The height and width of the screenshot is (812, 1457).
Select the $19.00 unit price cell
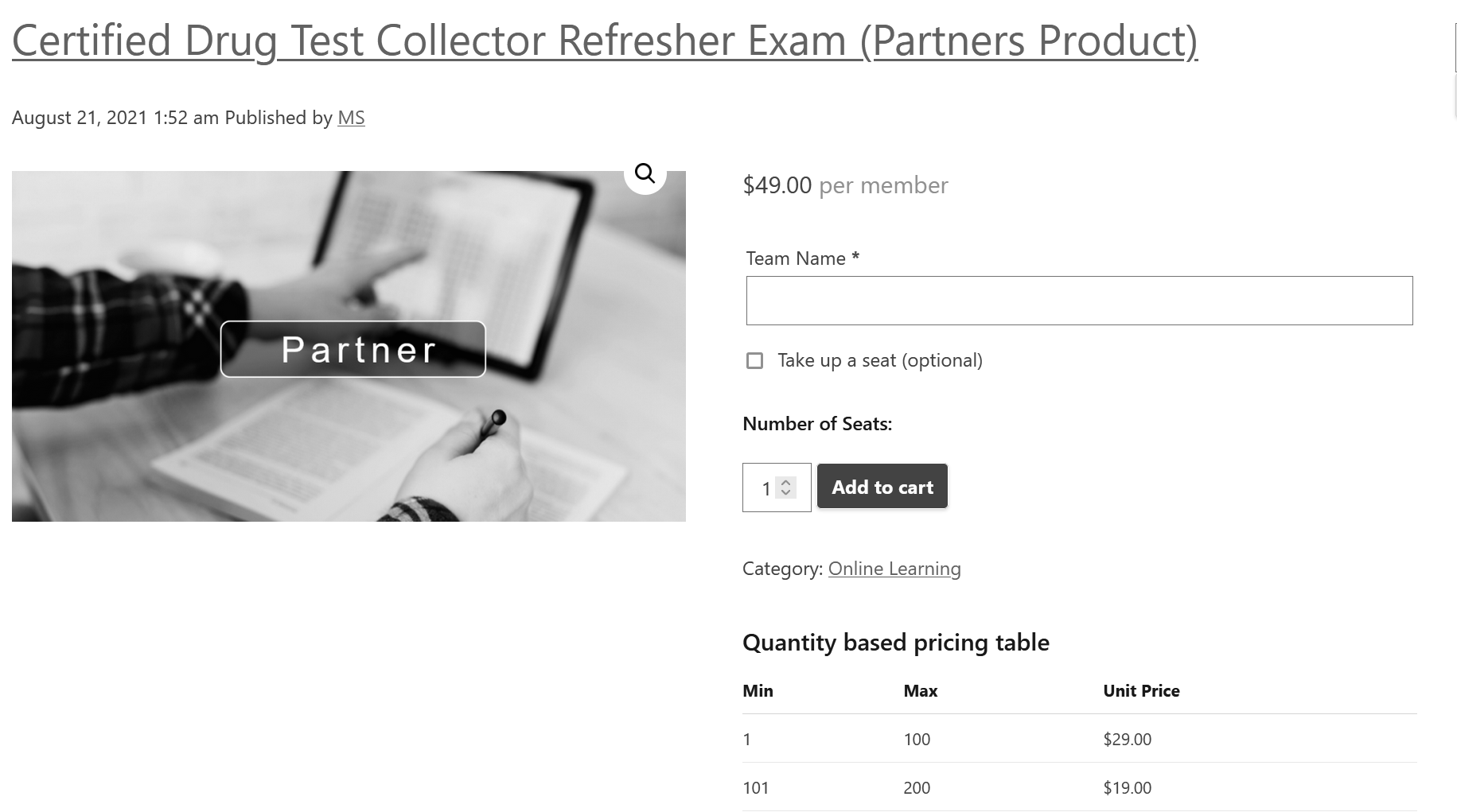(x=1127, y=787)
